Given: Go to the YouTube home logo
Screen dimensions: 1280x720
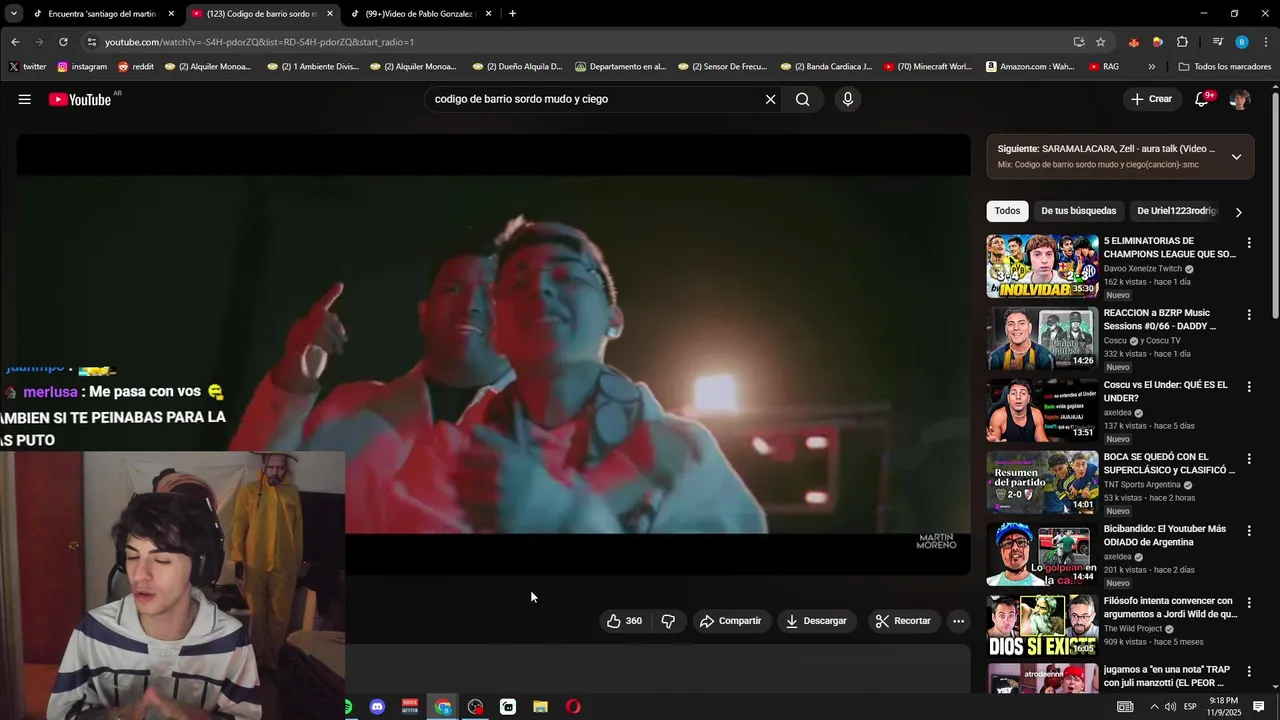Looking at the screenshot, I should point(80,99).
